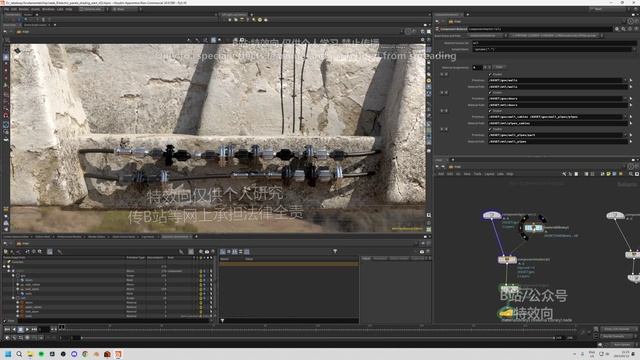Click the play backward button in playbar
This screenshot has width=640, height=360.
[14, 329]
